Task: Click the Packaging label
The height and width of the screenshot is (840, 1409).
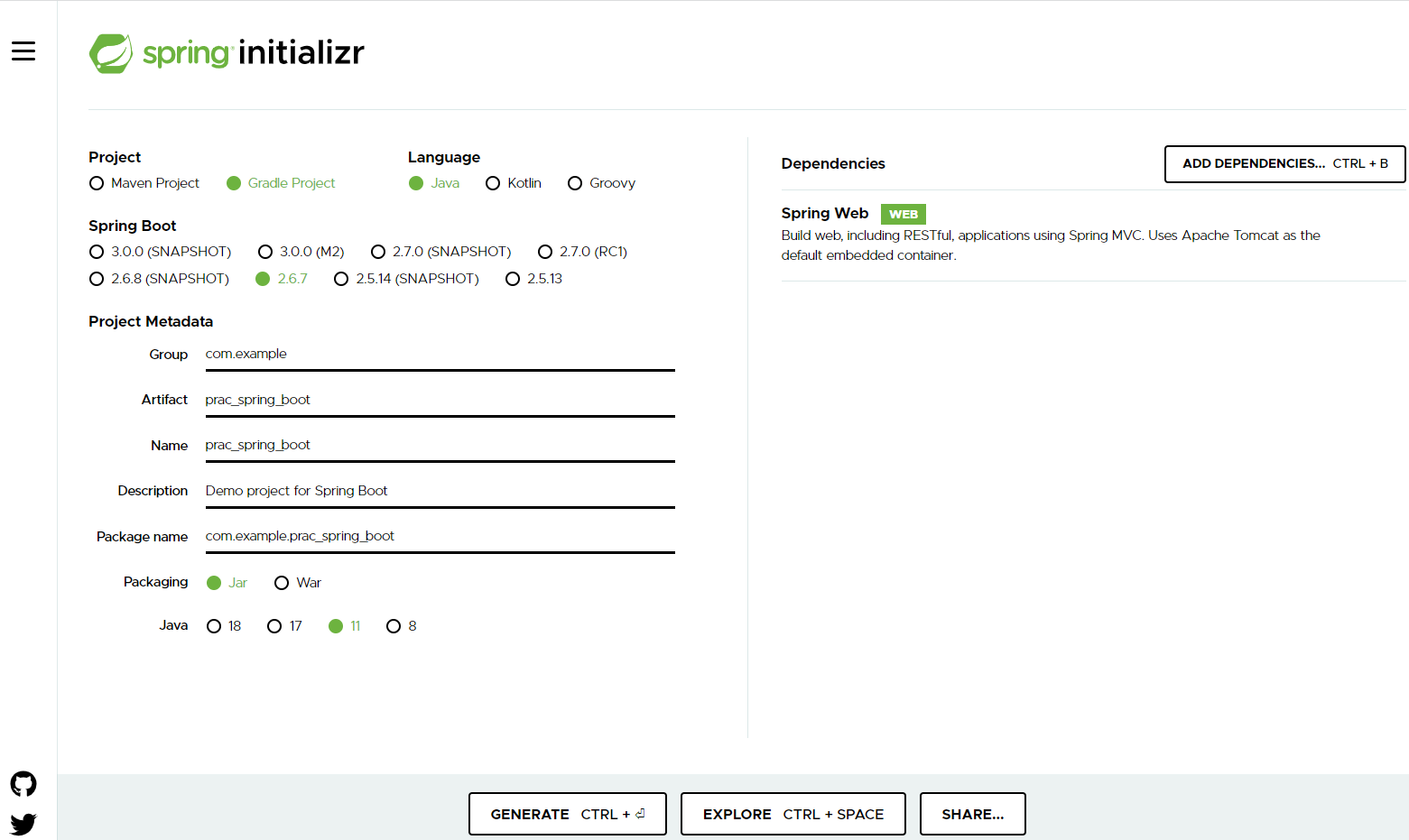Action: click(x=156, y=582)
